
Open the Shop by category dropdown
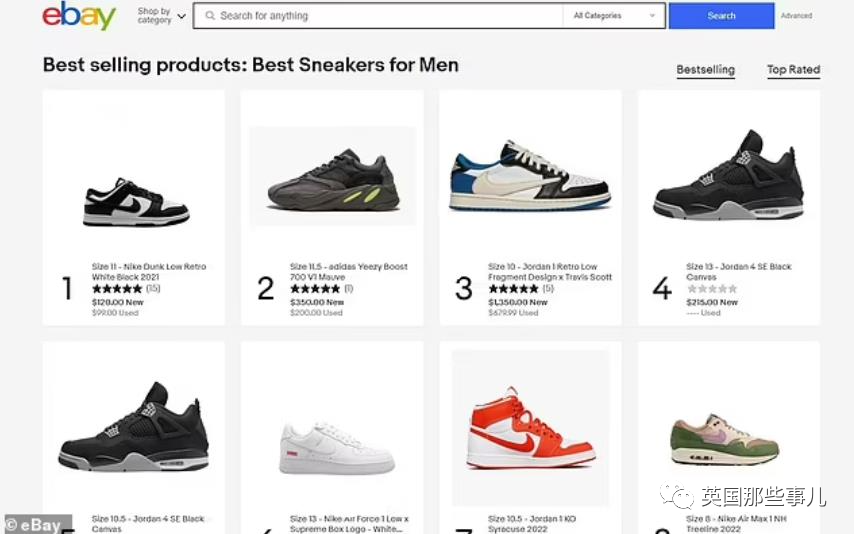[161, 16]
